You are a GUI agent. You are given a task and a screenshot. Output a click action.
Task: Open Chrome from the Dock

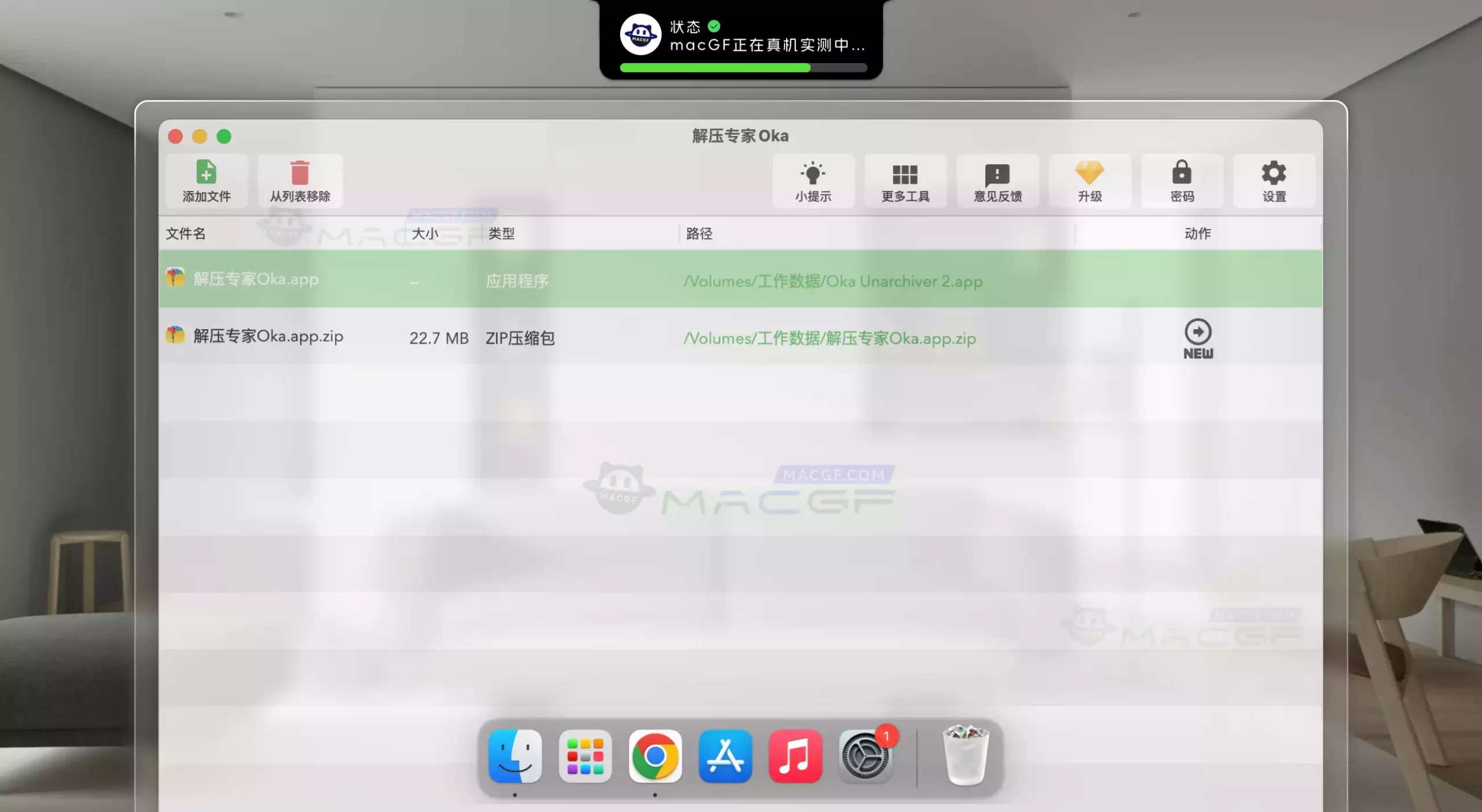(655, 756)
